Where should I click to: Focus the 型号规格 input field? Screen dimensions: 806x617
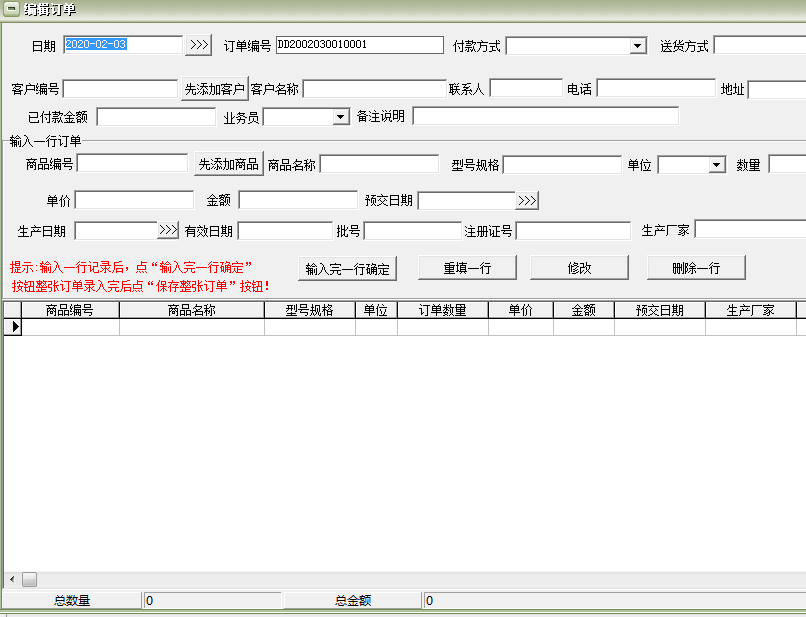point(562,165)
